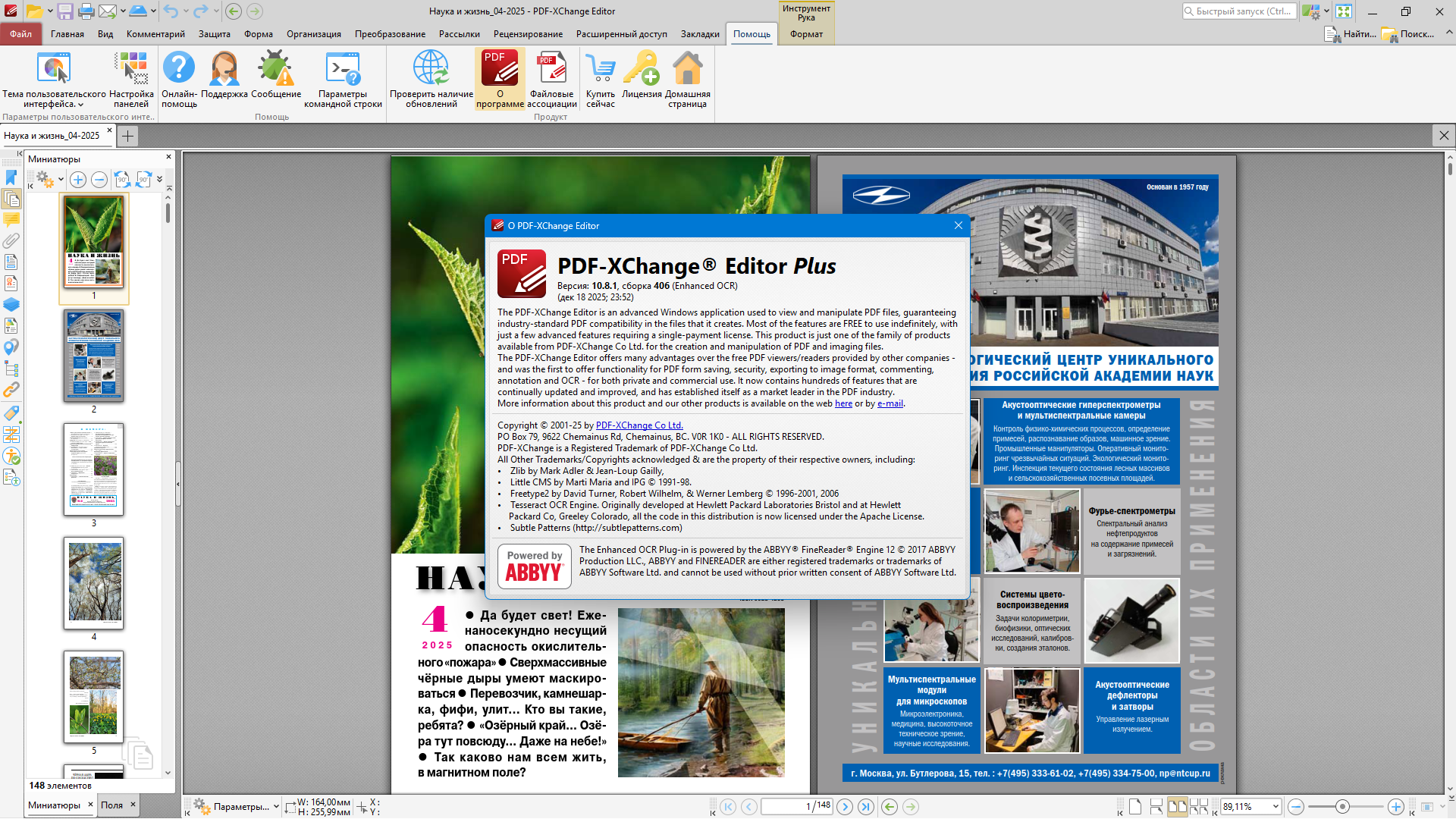
Task: Click the License key icon
Action: 642,70
